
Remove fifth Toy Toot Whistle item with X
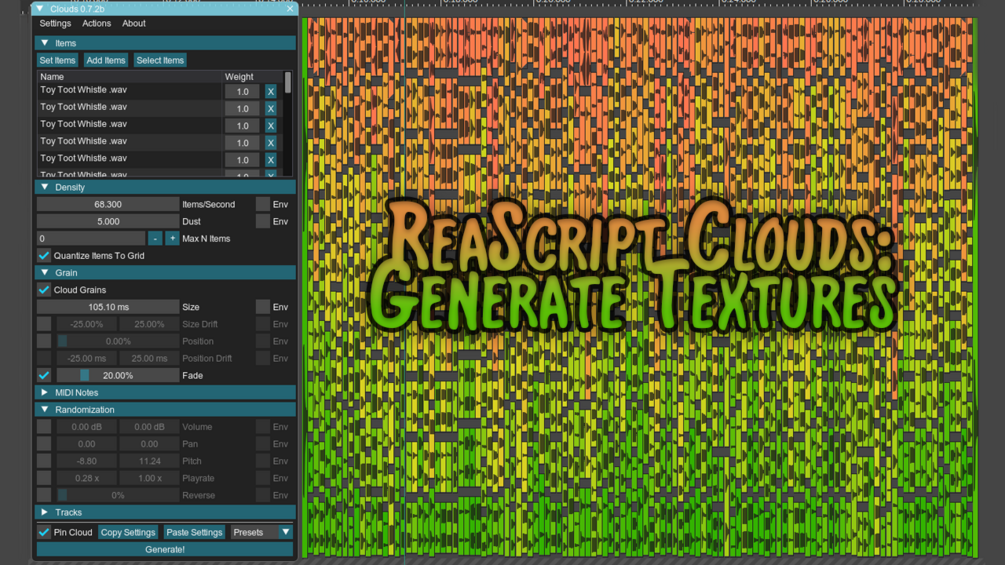[270, 160]
